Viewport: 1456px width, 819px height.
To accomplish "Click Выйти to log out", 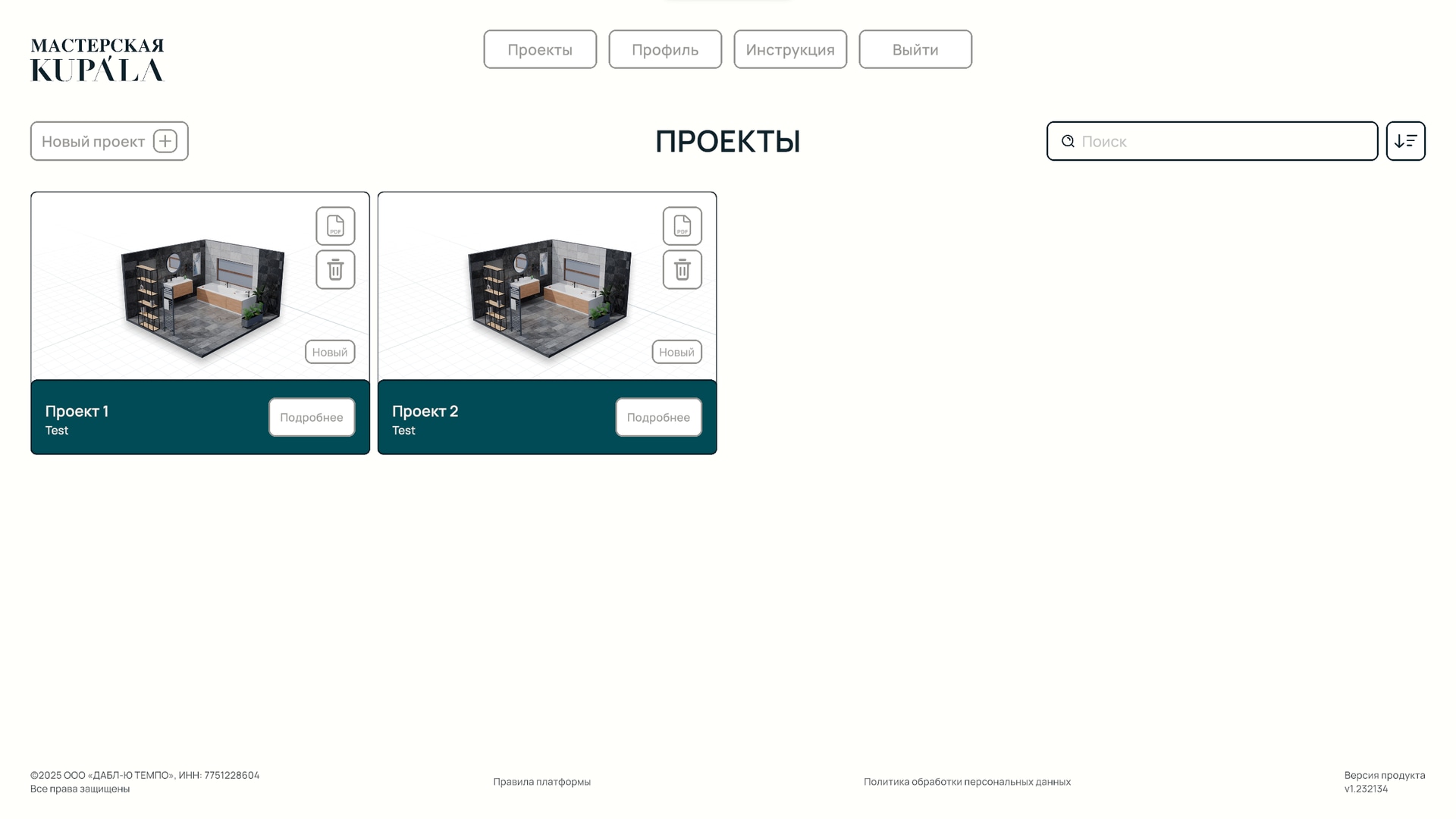I will click(x=915, y=49).
